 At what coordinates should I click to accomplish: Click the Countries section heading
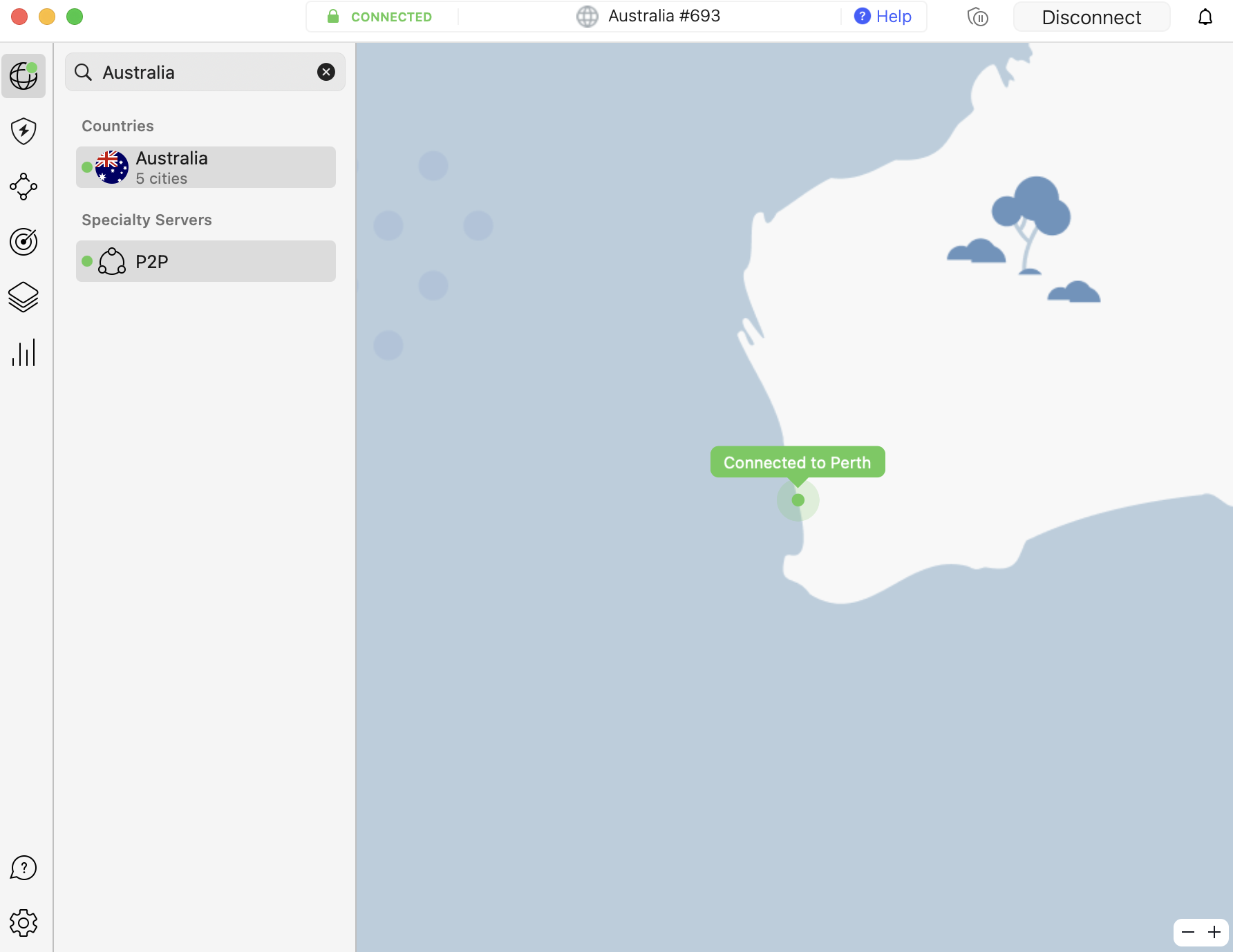tap(118, 126)
